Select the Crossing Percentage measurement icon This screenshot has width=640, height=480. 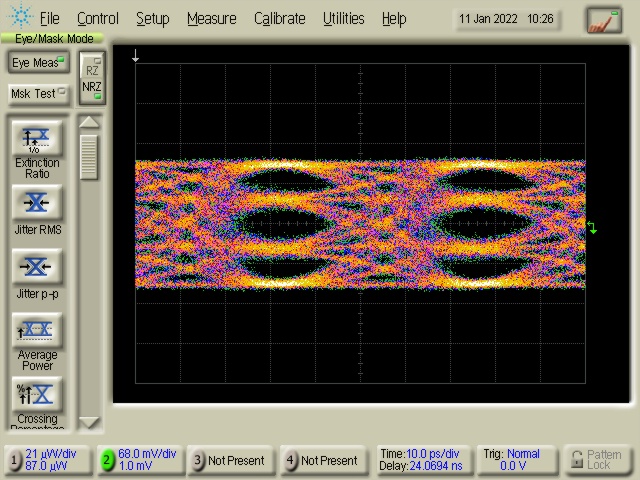tap(37, 394)
